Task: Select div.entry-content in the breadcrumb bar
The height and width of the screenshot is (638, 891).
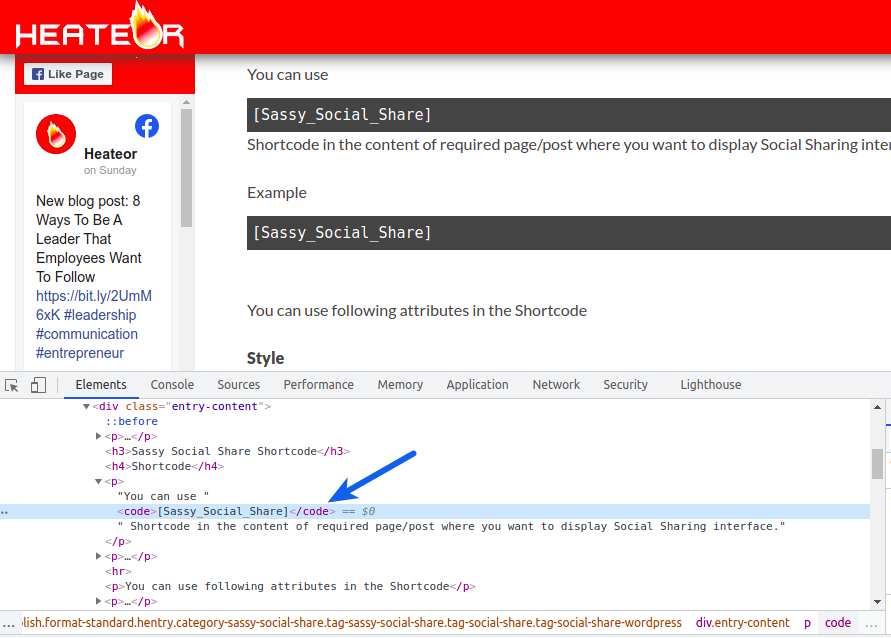Action: click(x=742, y=623)
